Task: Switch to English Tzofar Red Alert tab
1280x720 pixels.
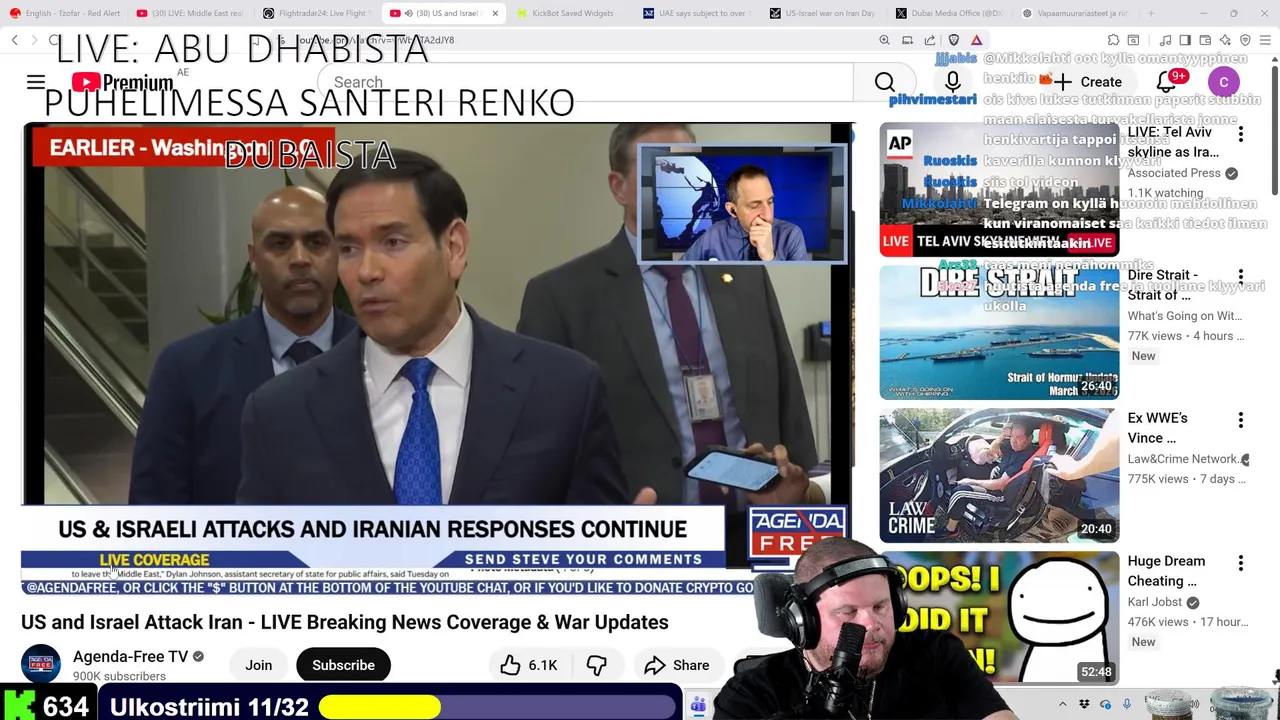Action: [x=65, y=13]
